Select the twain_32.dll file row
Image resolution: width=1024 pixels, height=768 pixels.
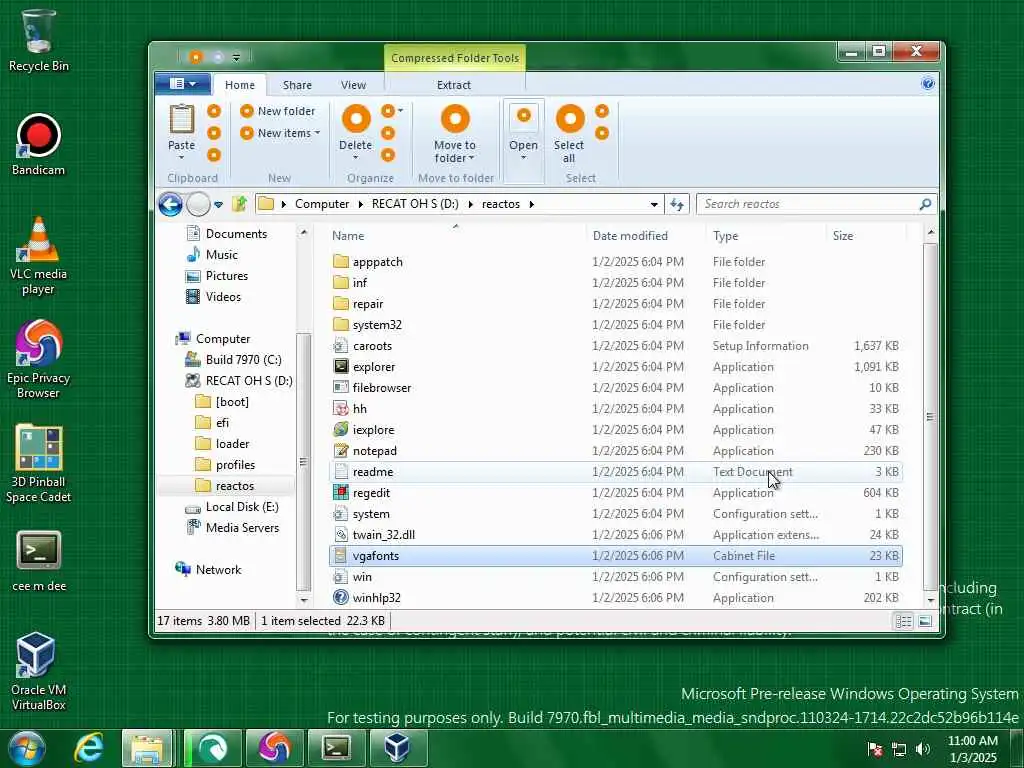[x=616, y=535]
